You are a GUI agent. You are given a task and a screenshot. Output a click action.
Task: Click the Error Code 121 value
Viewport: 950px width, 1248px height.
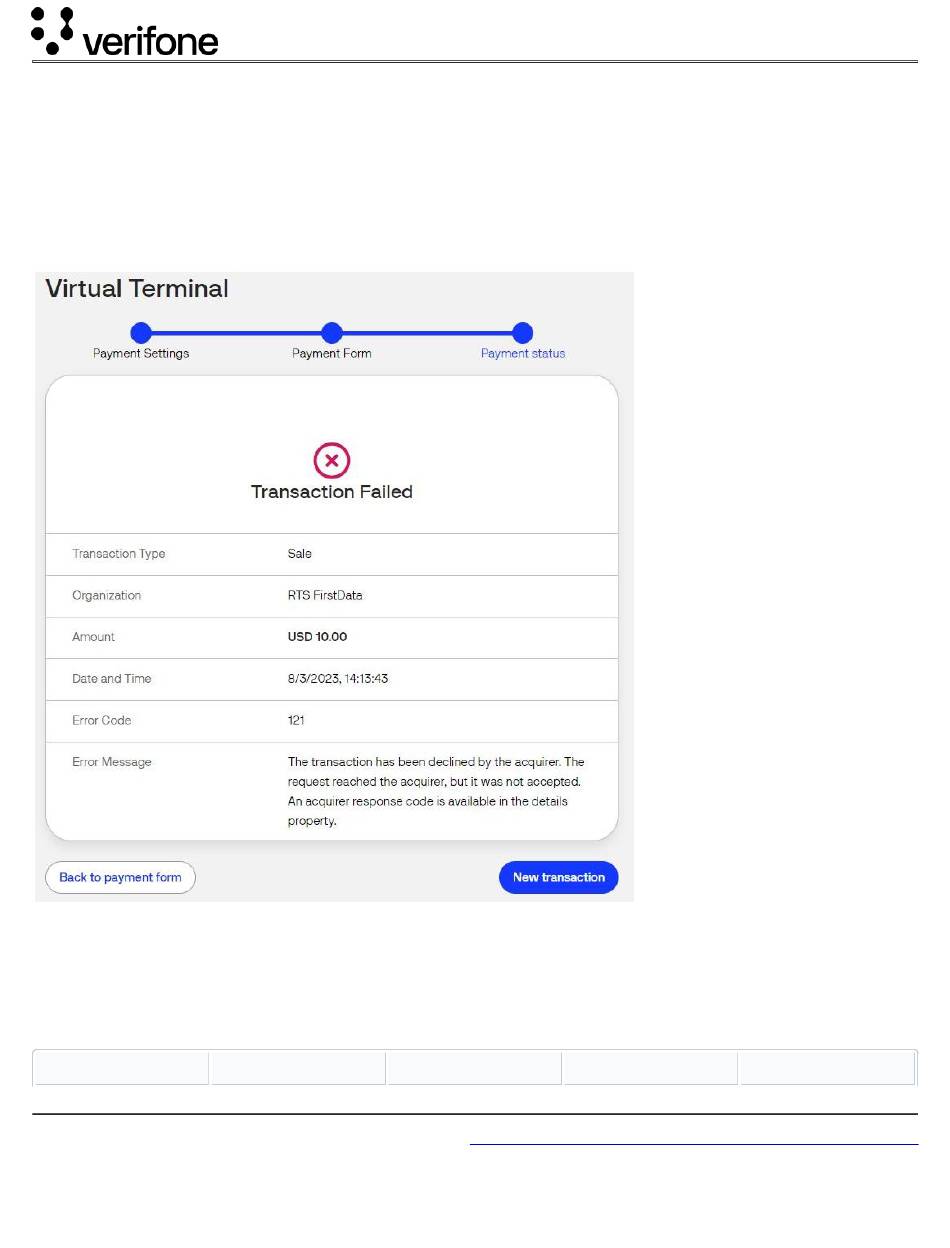coord(296,720)
